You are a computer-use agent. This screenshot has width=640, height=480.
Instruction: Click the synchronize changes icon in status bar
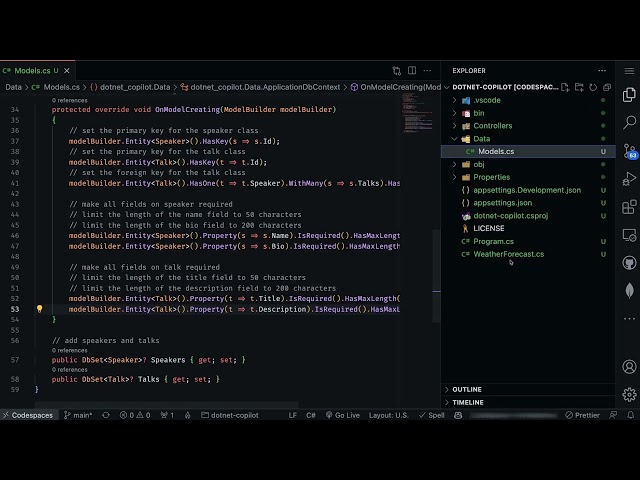click(x=106, y=415)
